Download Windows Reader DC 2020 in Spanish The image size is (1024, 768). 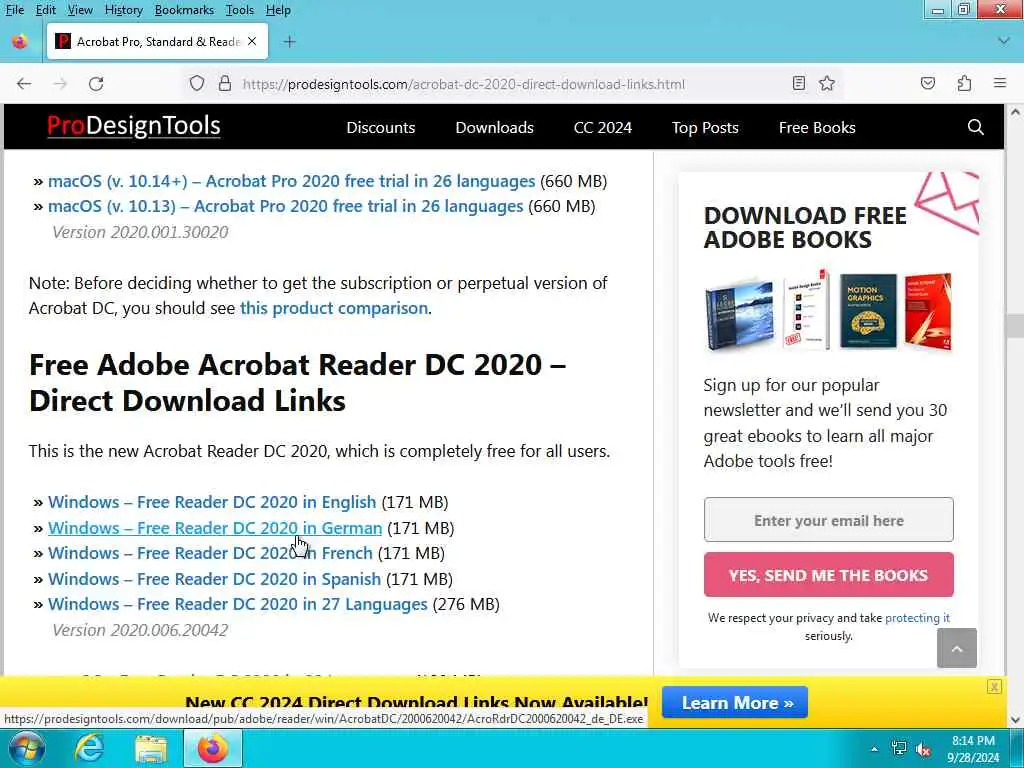point(214,579)
